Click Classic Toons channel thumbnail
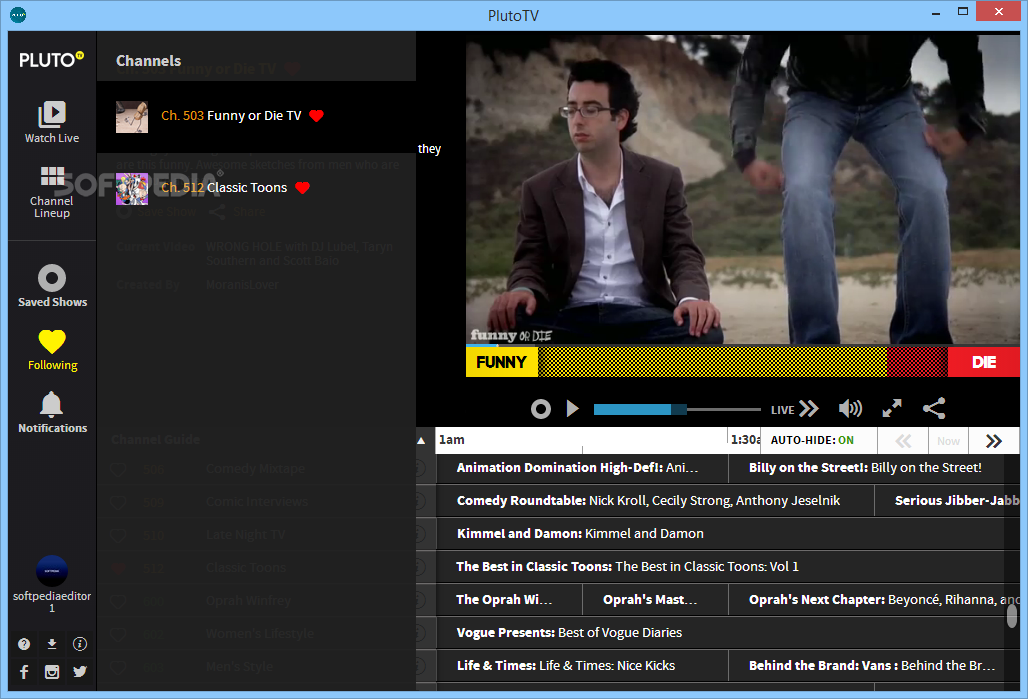1028x699 pixels. (132, 189)
